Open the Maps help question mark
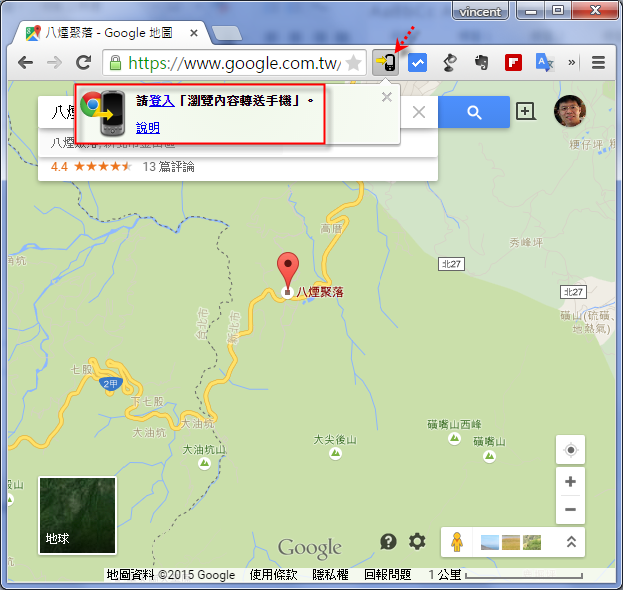 click(x=388, y=541)
